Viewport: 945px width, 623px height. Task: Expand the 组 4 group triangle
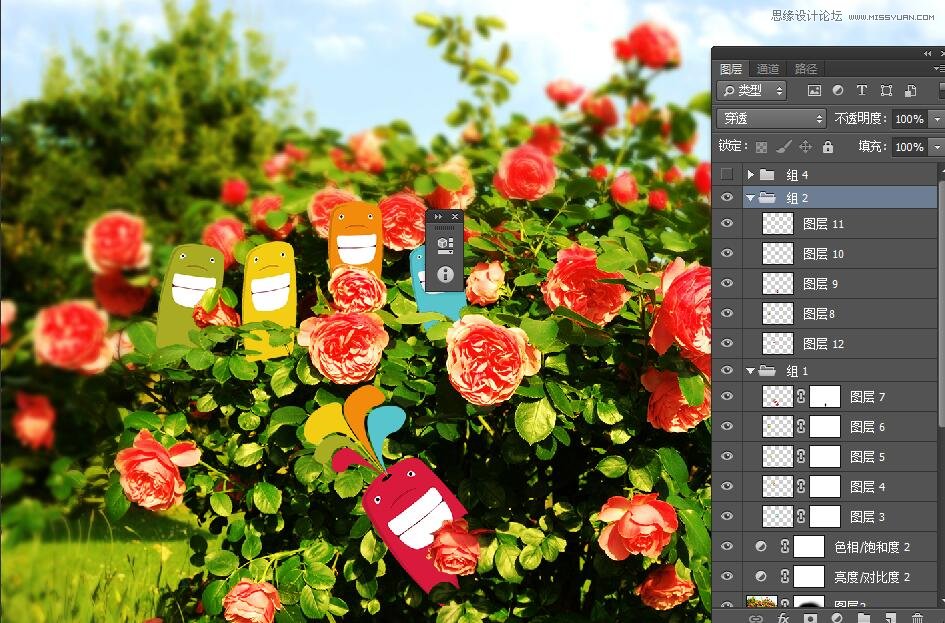pos(750,175)
